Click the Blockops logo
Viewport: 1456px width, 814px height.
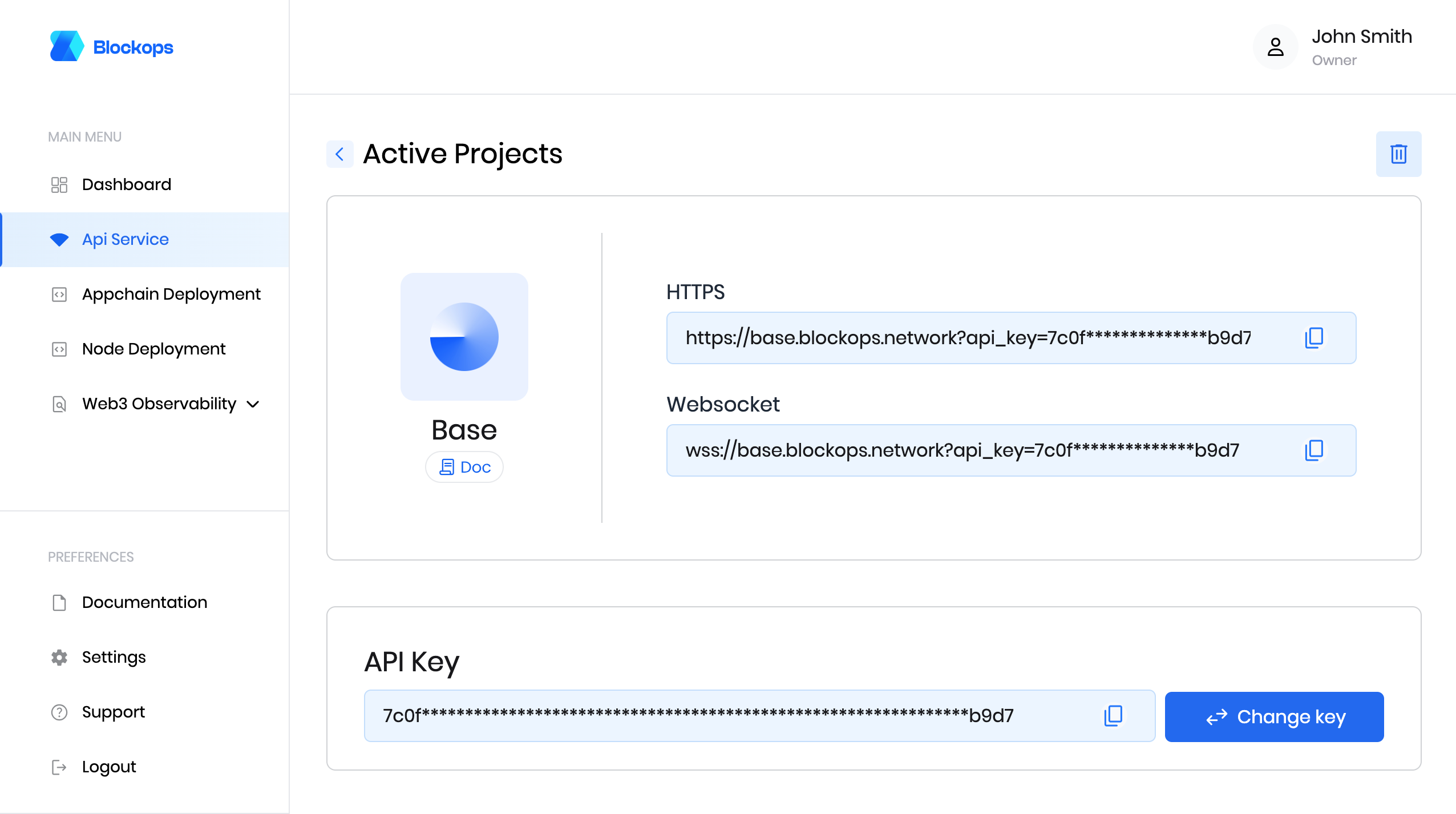[x=112, y=47]
